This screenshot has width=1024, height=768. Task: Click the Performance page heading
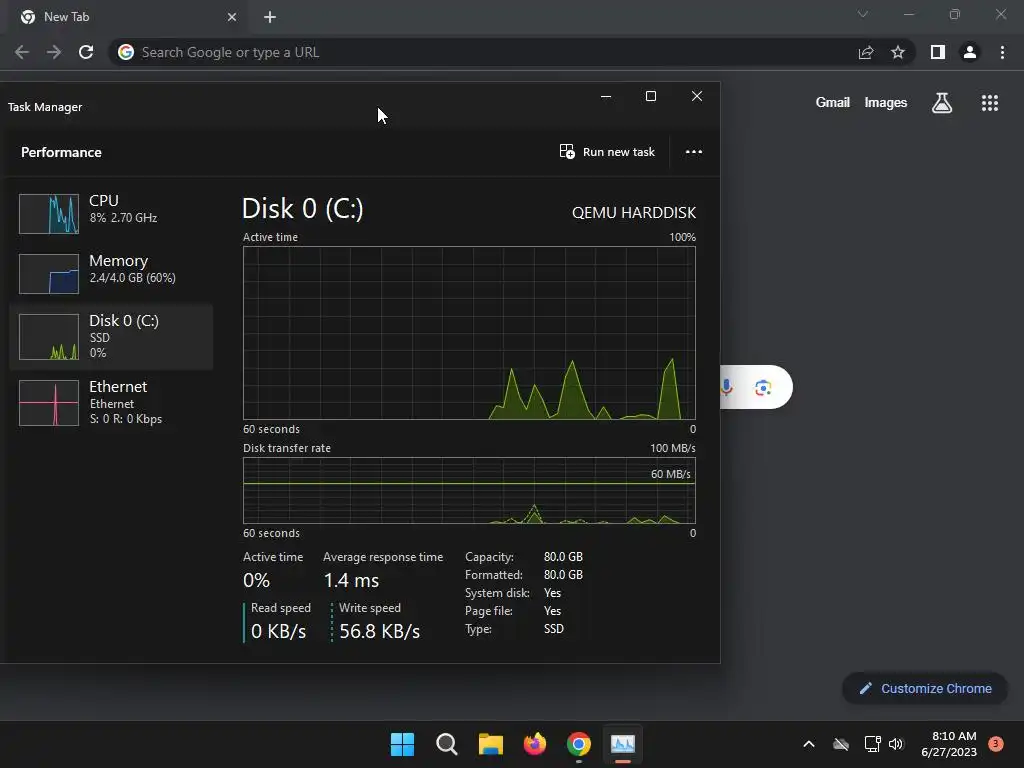pyautogui.click(x=61, y=152)
